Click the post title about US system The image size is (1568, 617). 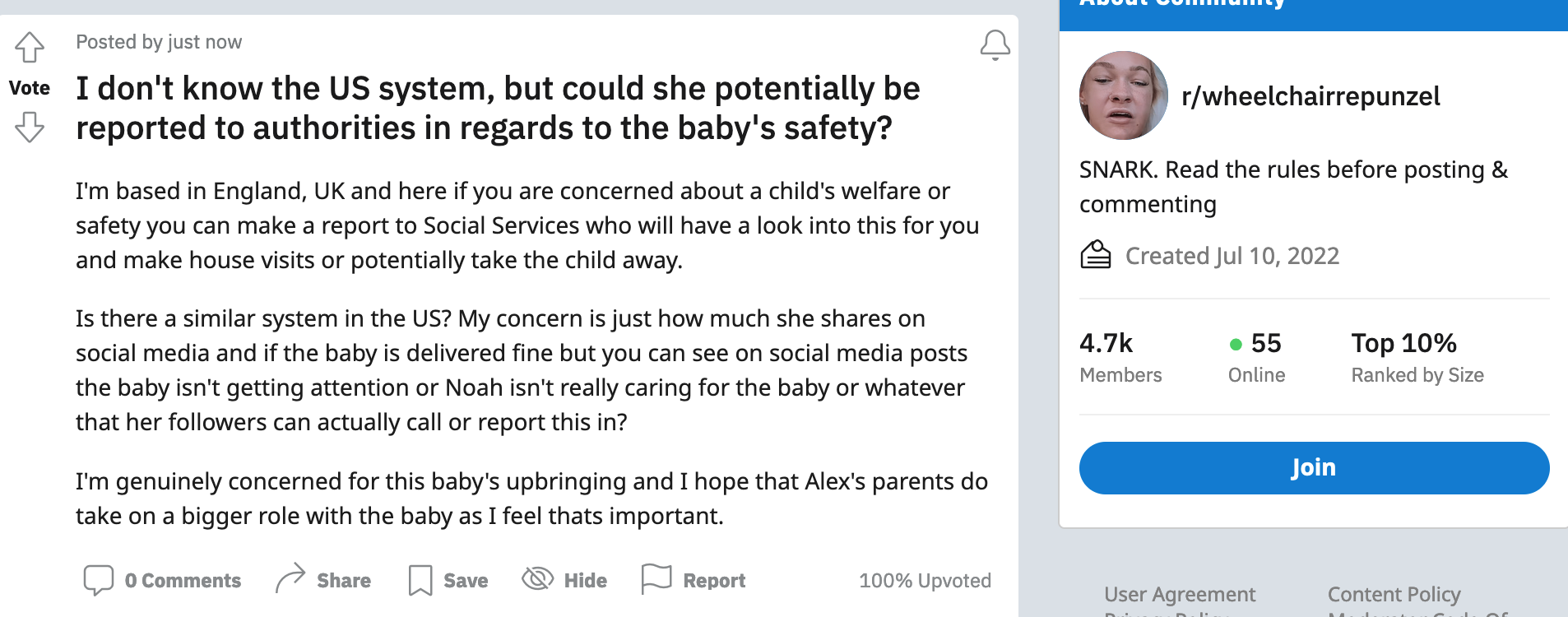tap(498, 108)
